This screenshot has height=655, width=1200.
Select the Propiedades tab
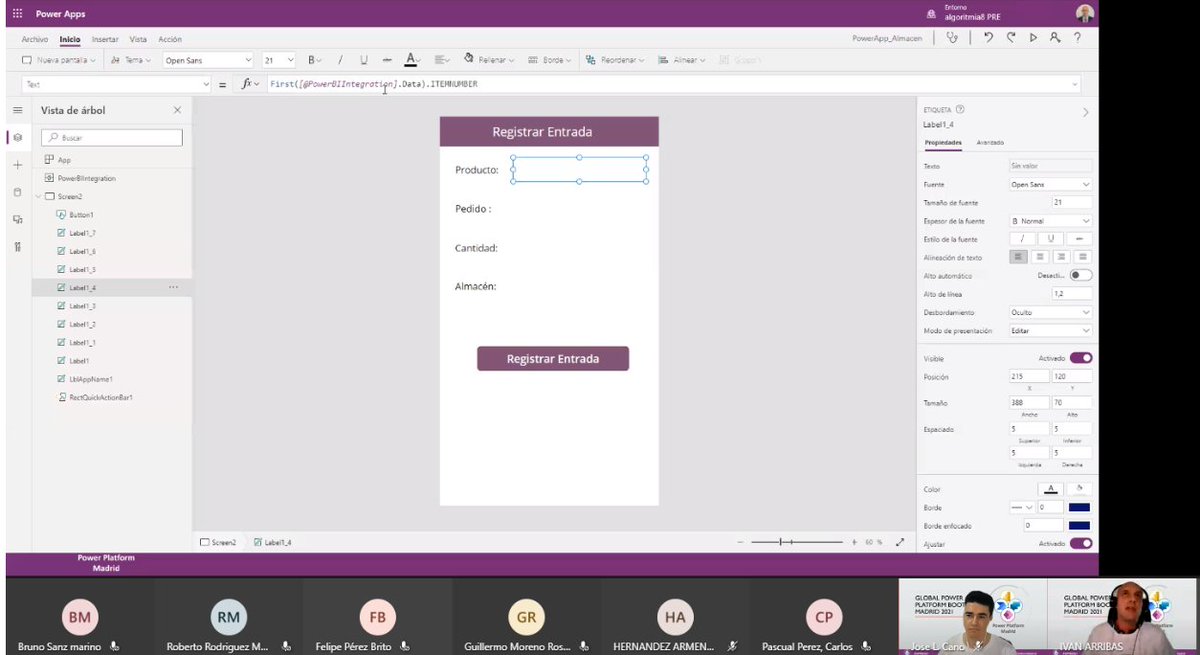point(943,143)
